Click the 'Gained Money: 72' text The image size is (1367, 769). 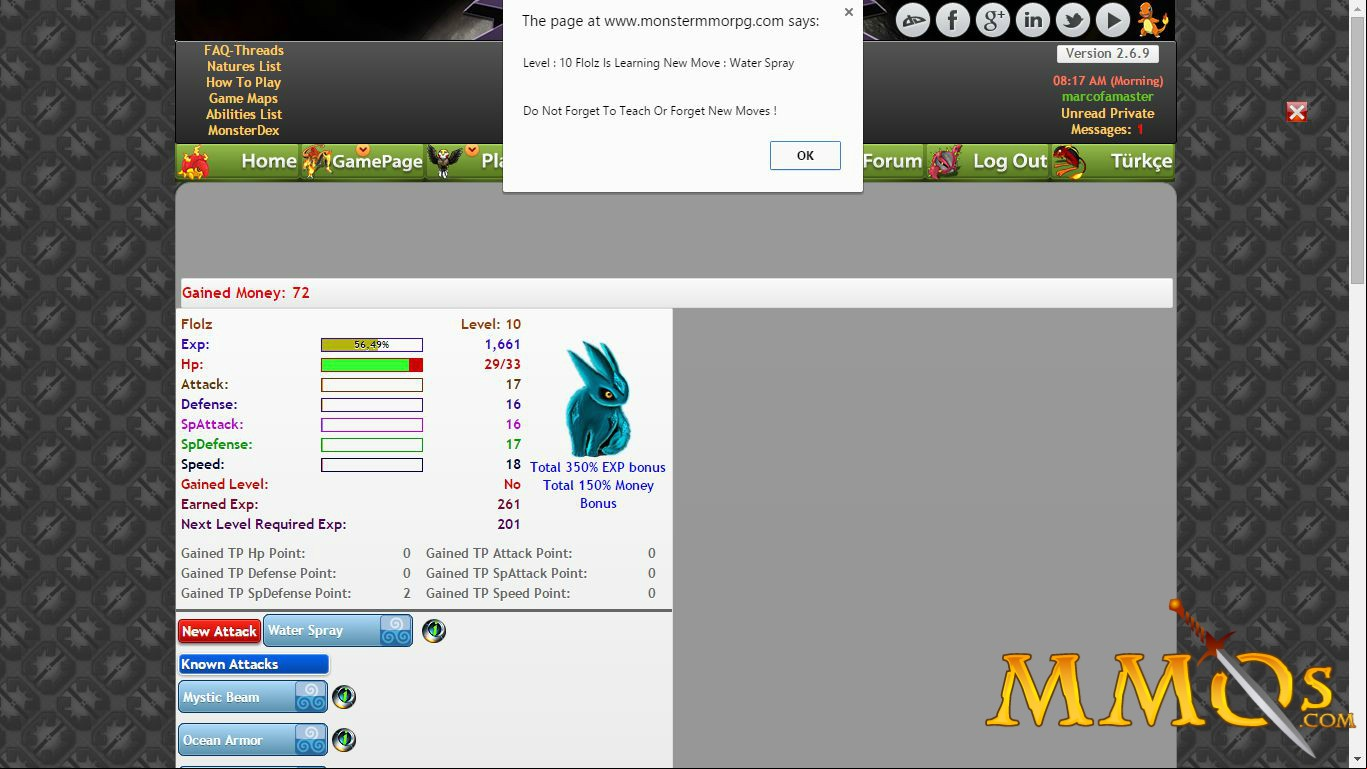click(x=246, y=293)
